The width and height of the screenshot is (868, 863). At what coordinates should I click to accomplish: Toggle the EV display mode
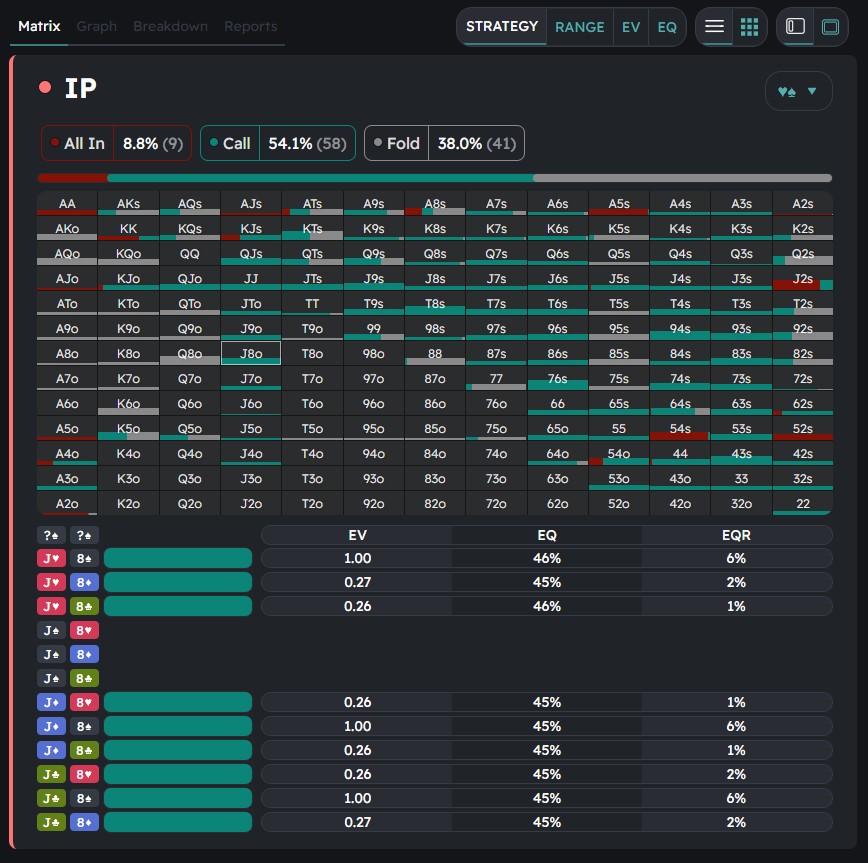(x=630, y=27)
